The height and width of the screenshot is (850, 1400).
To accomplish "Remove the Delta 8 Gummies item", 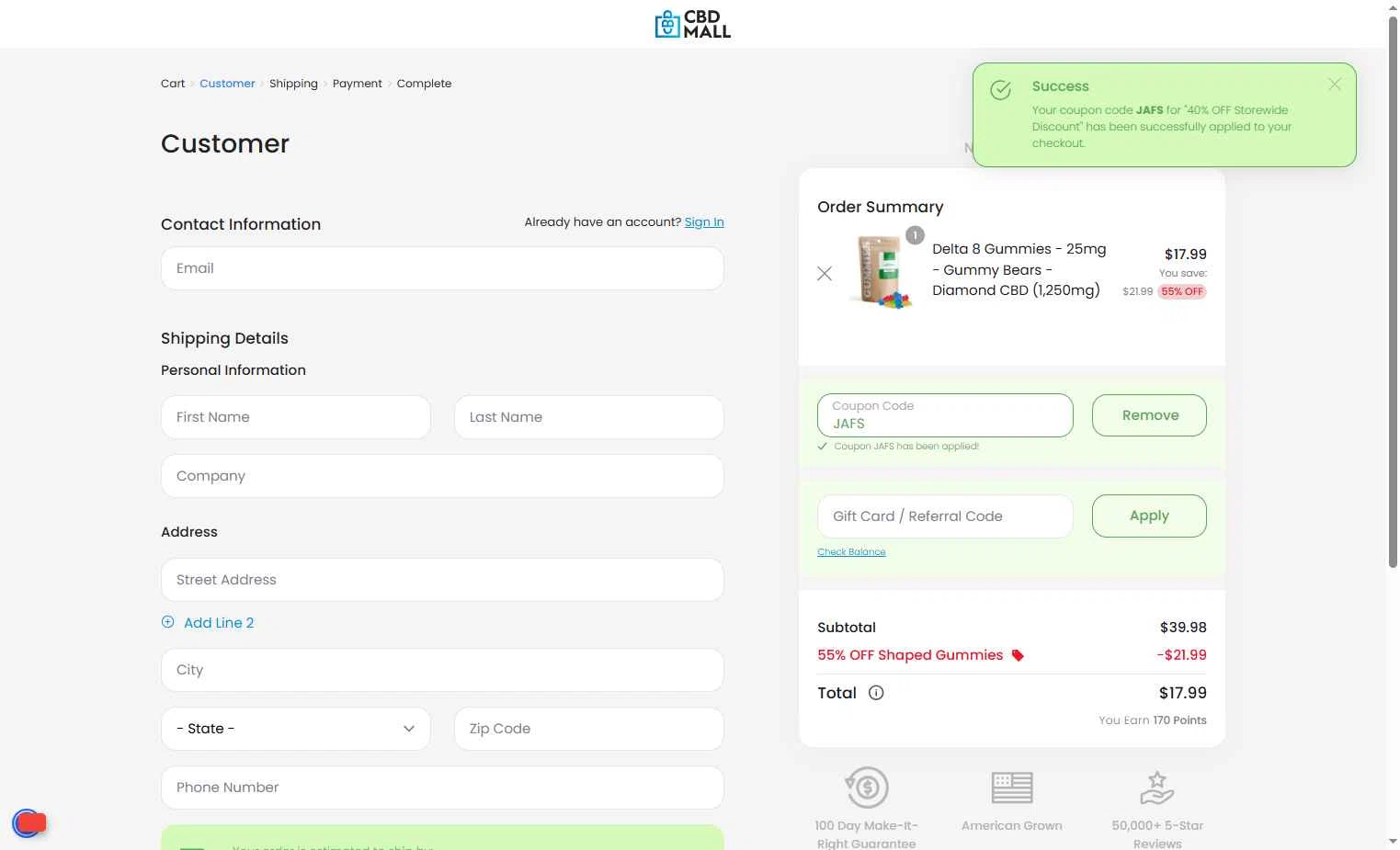I will tap(825, 274).
